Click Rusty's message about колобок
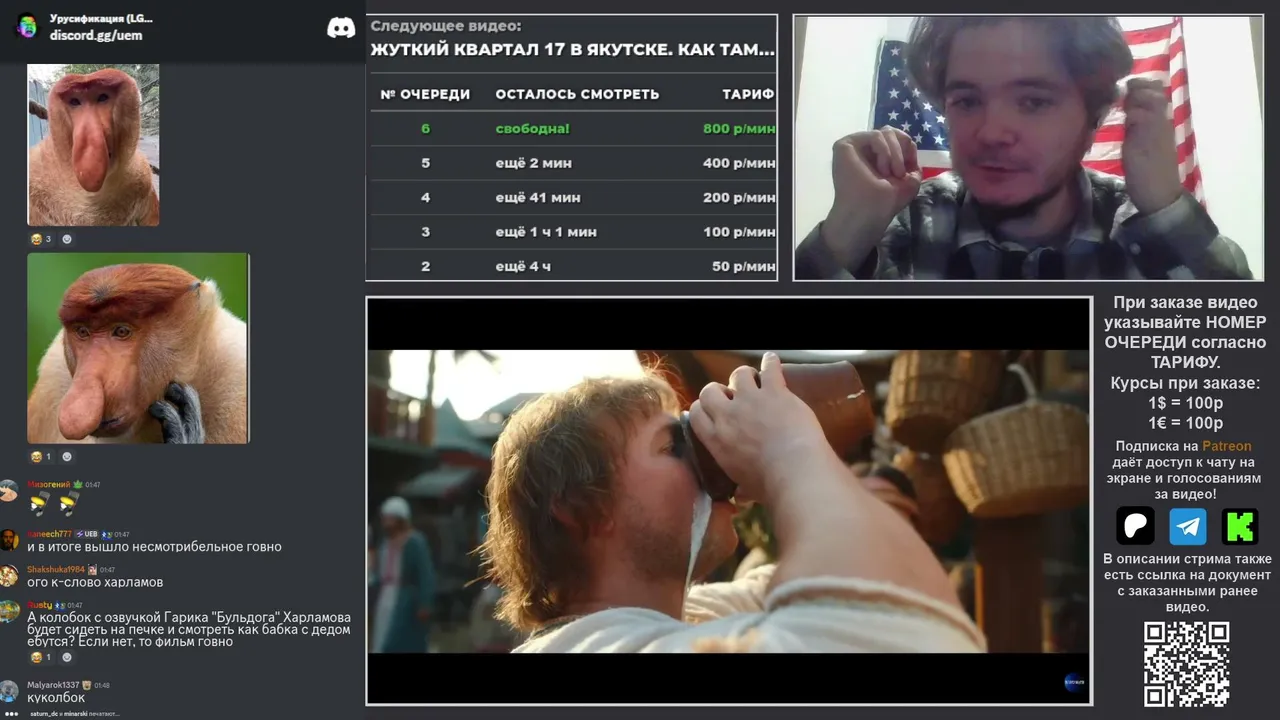Viewport: 1280px width, 720px height. [x=189, y=629]
